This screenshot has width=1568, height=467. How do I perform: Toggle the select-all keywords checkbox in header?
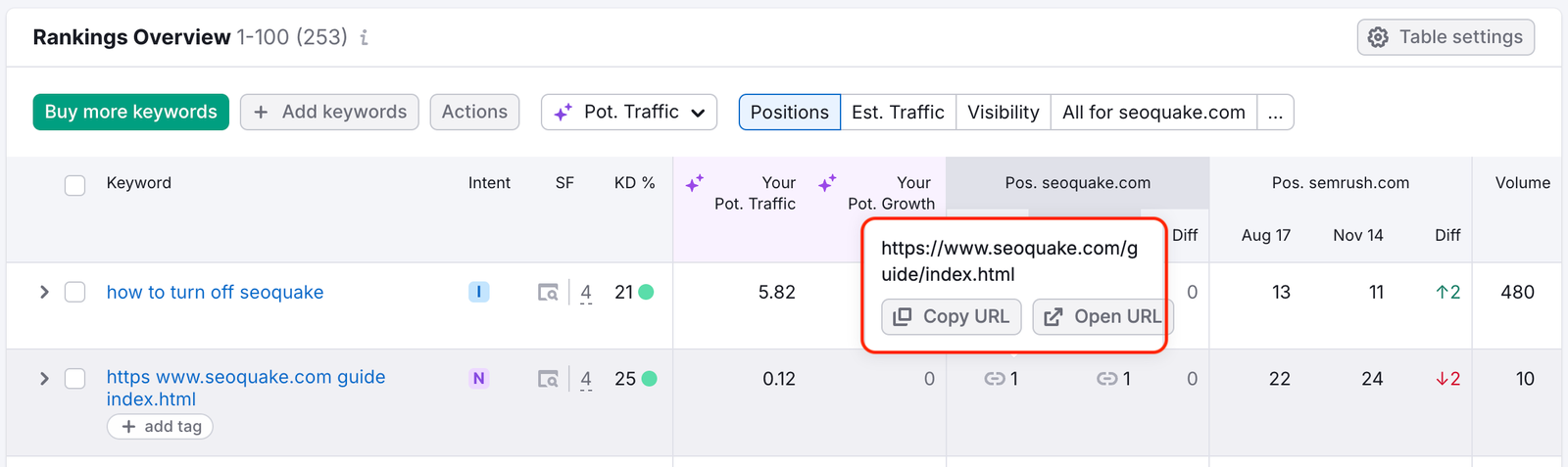tap(74, 185)
